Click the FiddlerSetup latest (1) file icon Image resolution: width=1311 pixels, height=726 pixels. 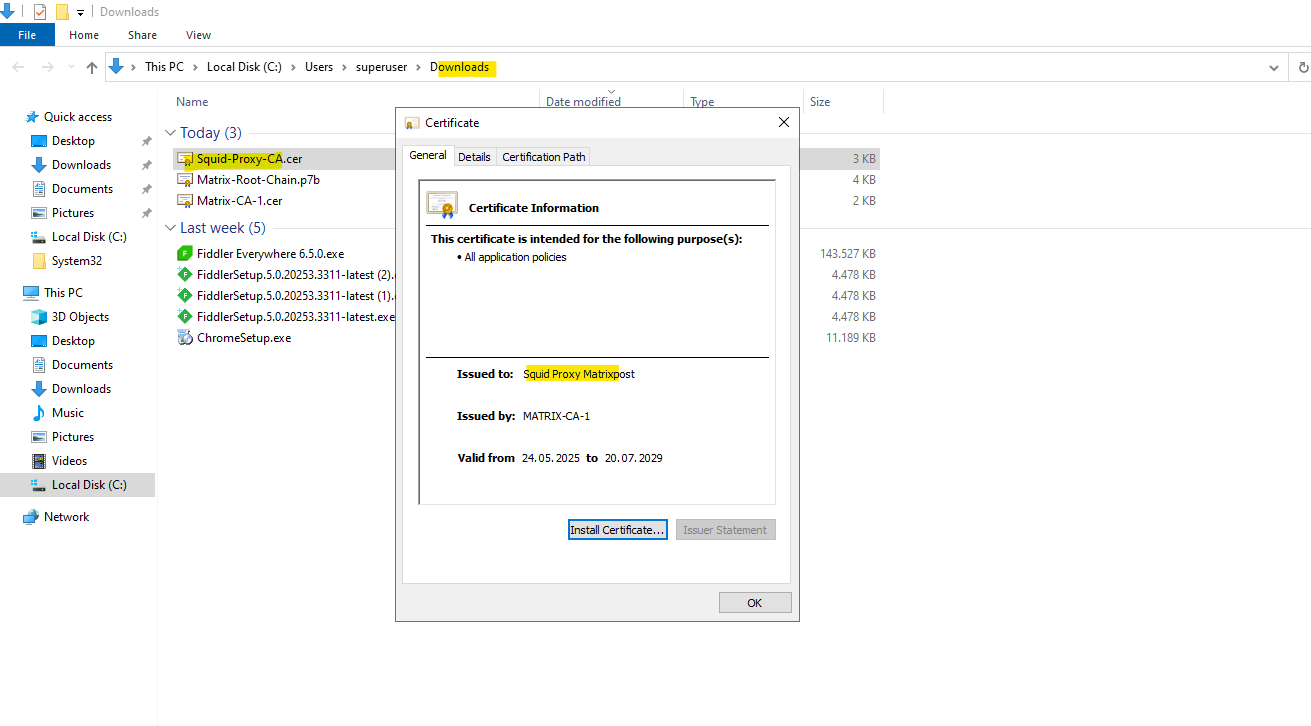(185, 296)
